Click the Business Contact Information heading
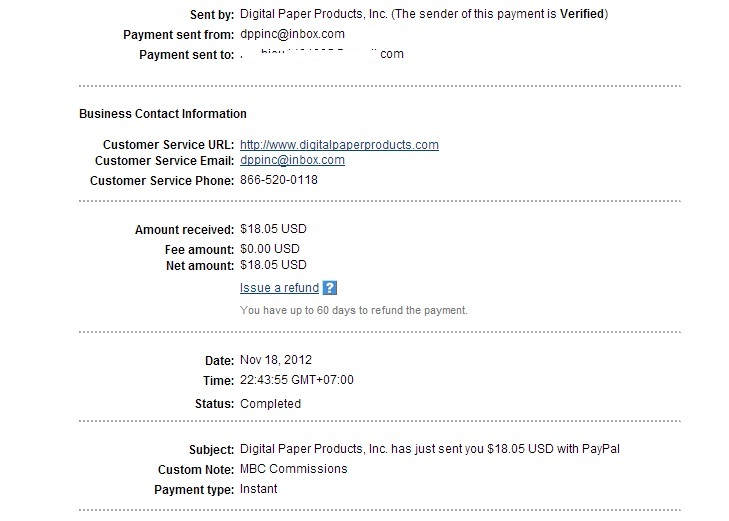Viewport: 729px width, 521px height. pos(163,114)
